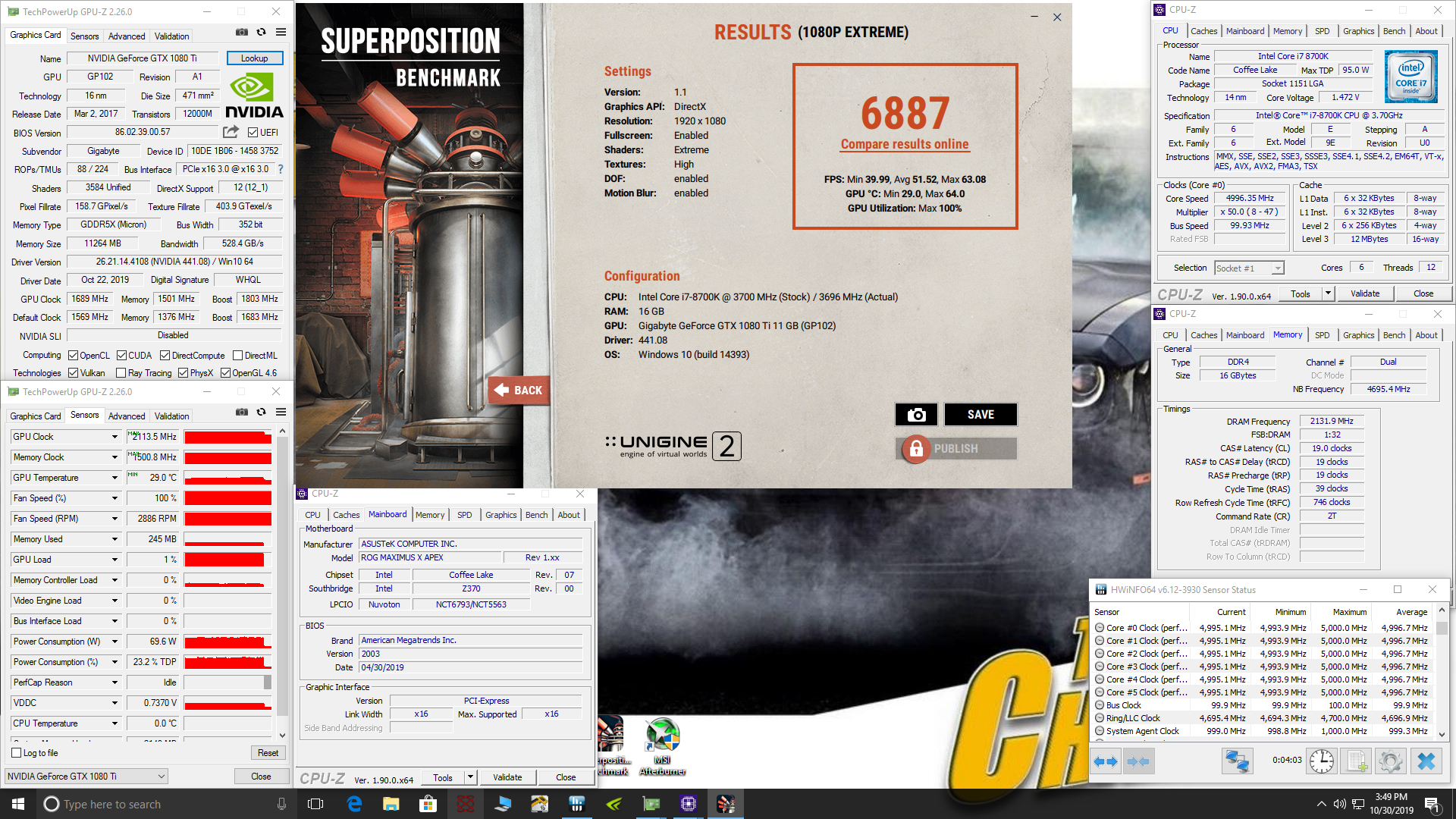Click the lock icon on the Publish button
This screenshot has width=1456, height=819.
[916, 449]
